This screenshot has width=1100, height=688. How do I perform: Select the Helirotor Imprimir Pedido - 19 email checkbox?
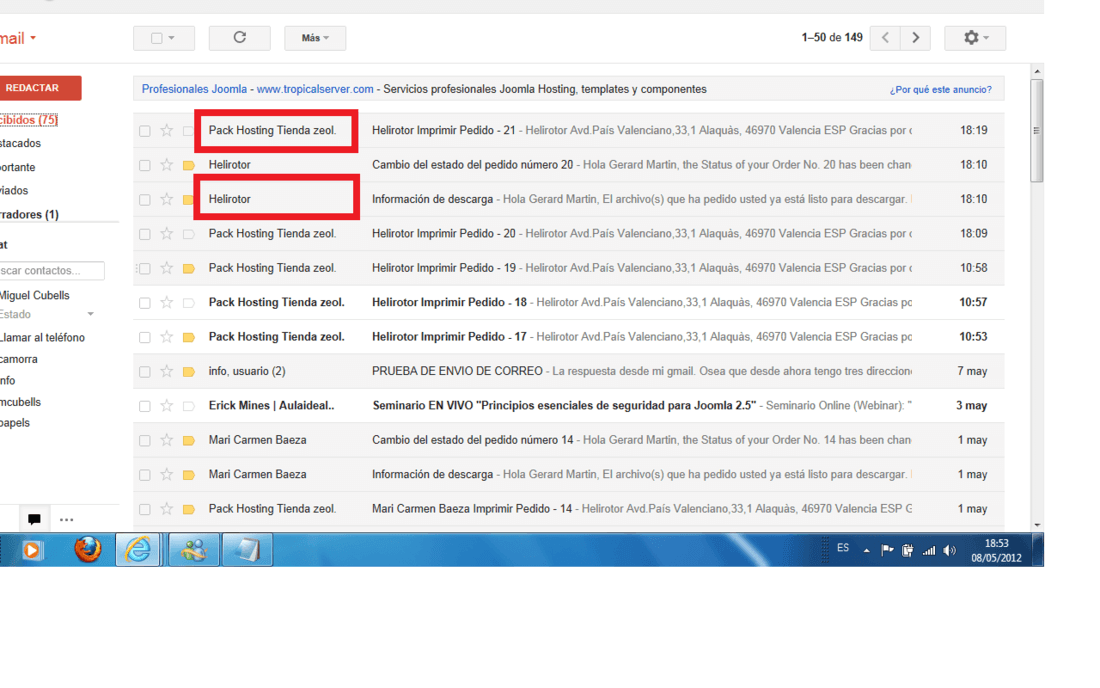(x=145, y=269)
